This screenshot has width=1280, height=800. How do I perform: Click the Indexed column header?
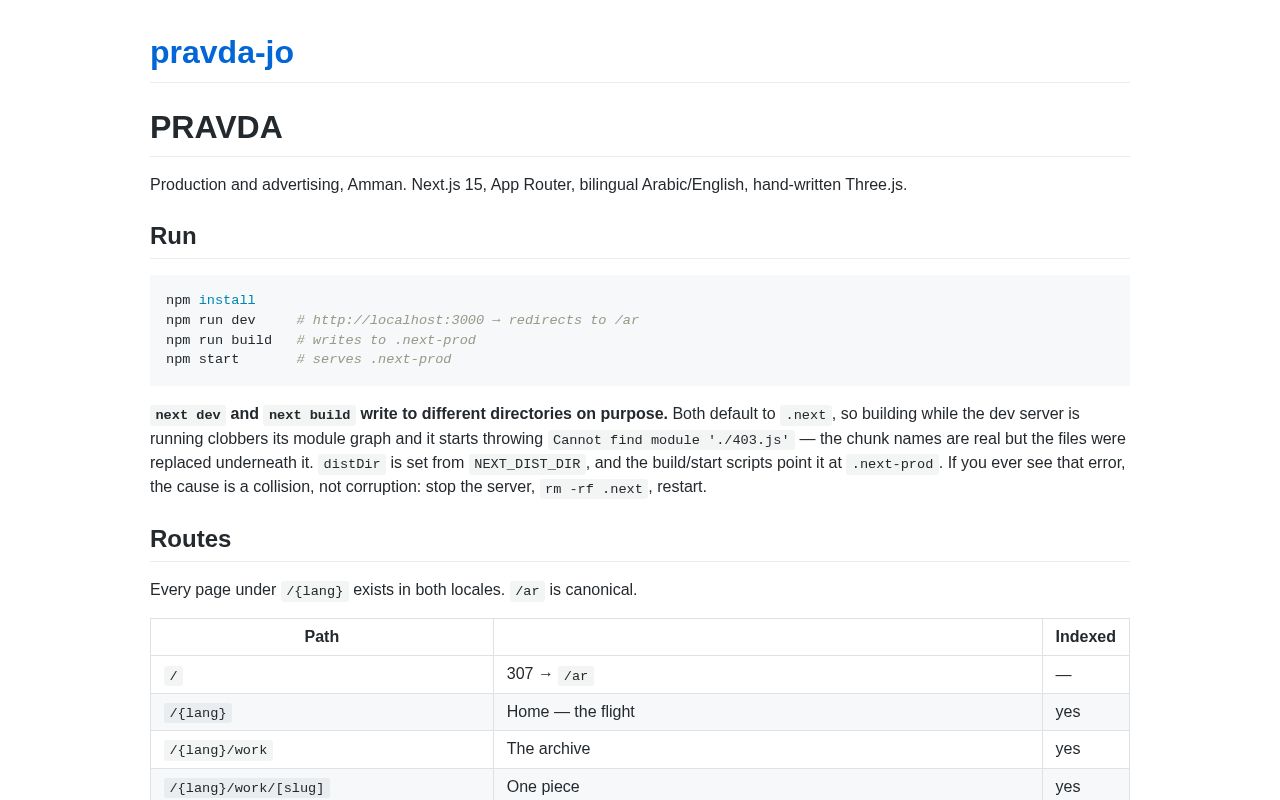pyautogui.click(x=1086, y=637)
